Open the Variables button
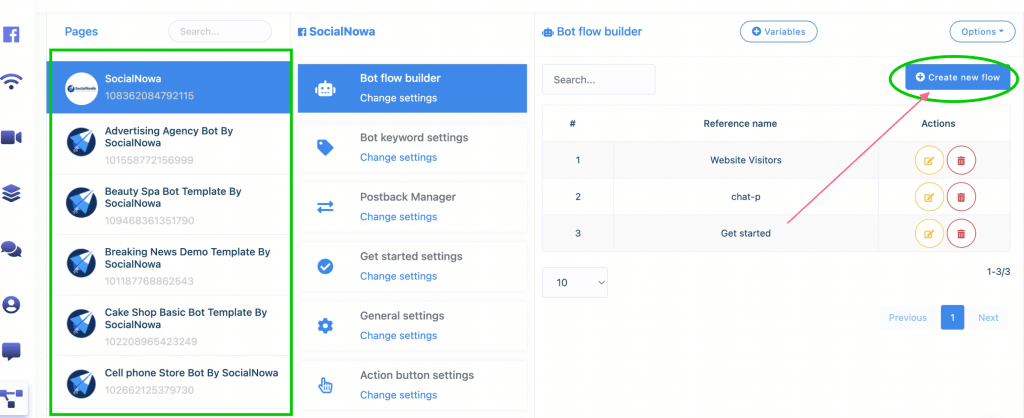Screen dimensions: 1024x418 [x=778, y=31]
